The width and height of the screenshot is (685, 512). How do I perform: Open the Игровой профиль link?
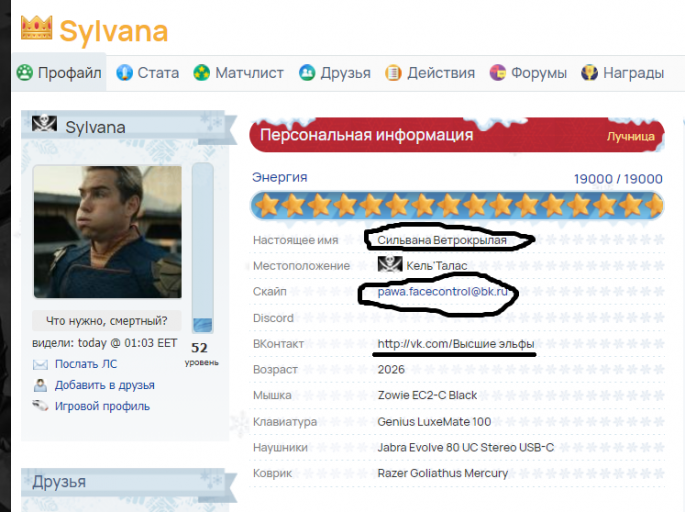coord(102,406)
